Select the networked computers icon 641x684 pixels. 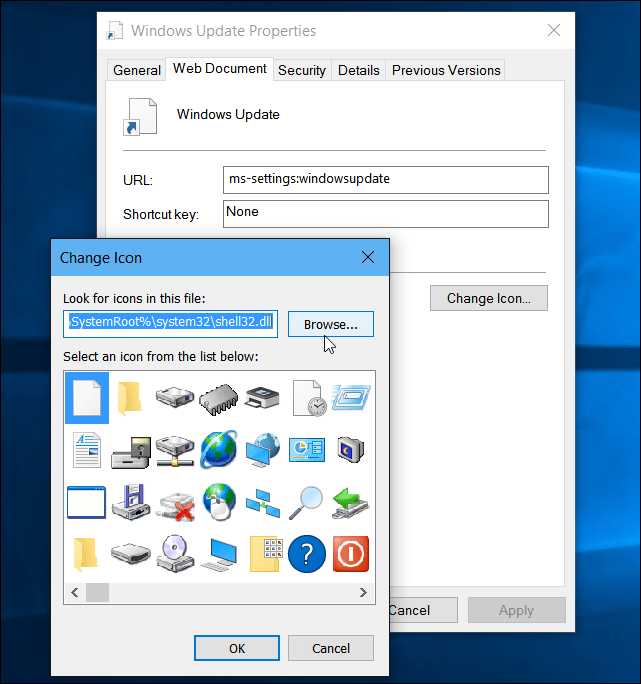coord(263,503)
